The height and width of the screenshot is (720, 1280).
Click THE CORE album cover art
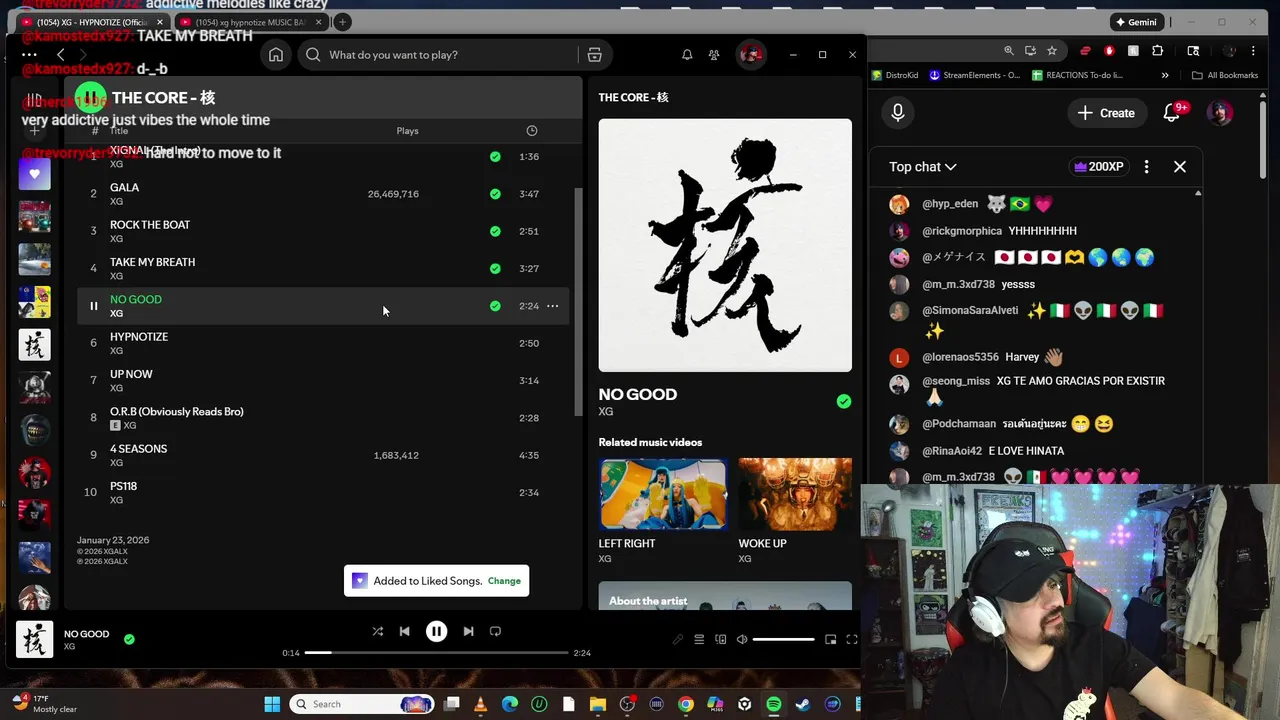725,245
